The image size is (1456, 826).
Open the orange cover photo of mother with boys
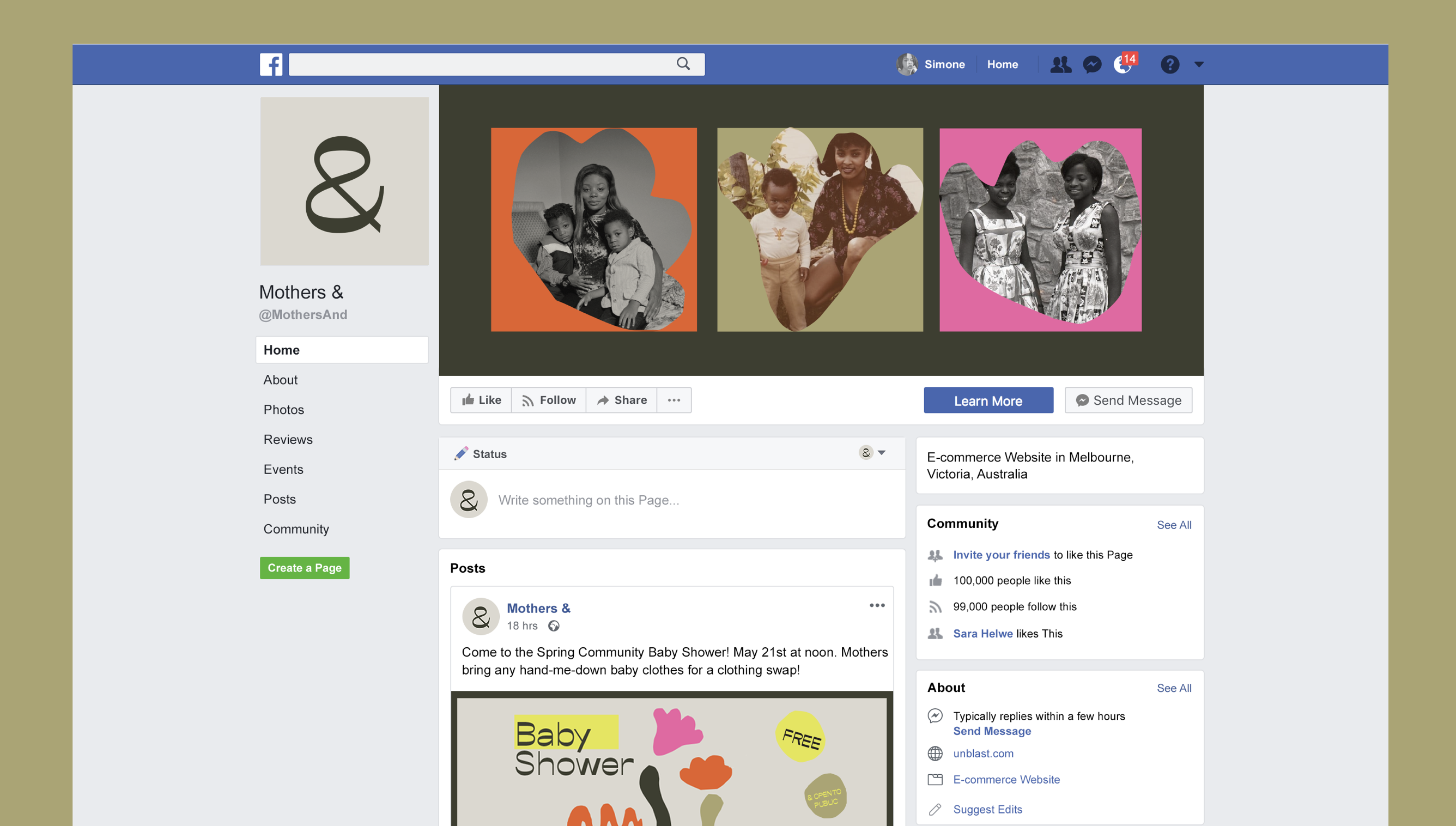pyautogui.click(x=594, y=229)
